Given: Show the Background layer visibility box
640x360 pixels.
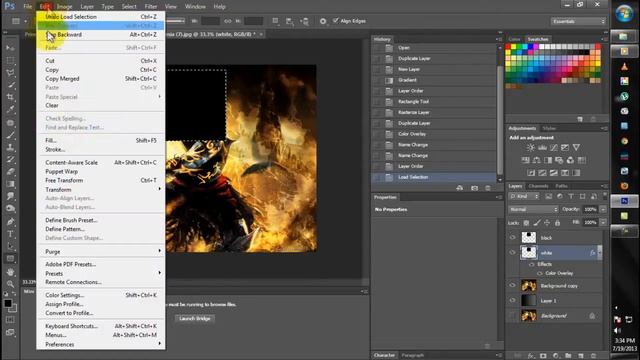Looking at the screenshot, I should [513, 316].
